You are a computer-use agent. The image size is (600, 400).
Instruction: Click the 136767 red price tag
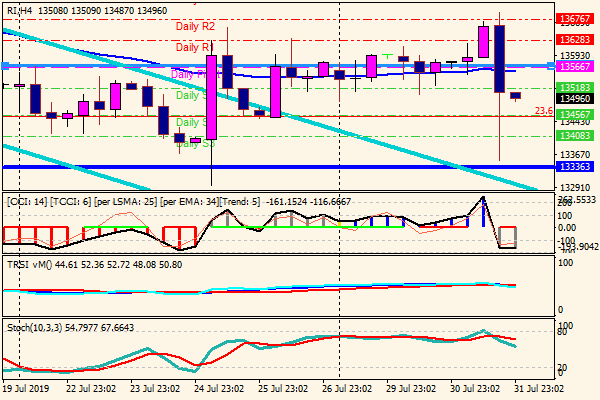574,19
